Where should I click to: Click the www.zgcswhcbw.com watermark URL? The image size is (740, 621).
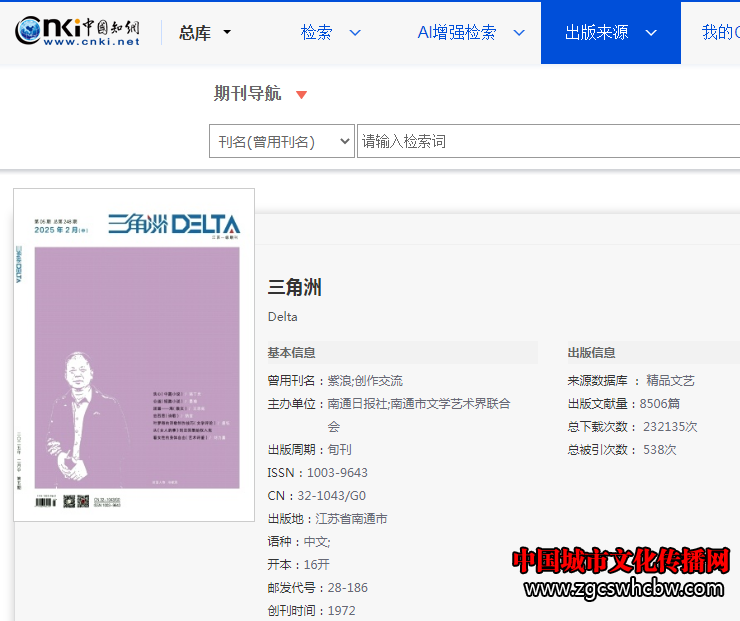pos(623,589)
